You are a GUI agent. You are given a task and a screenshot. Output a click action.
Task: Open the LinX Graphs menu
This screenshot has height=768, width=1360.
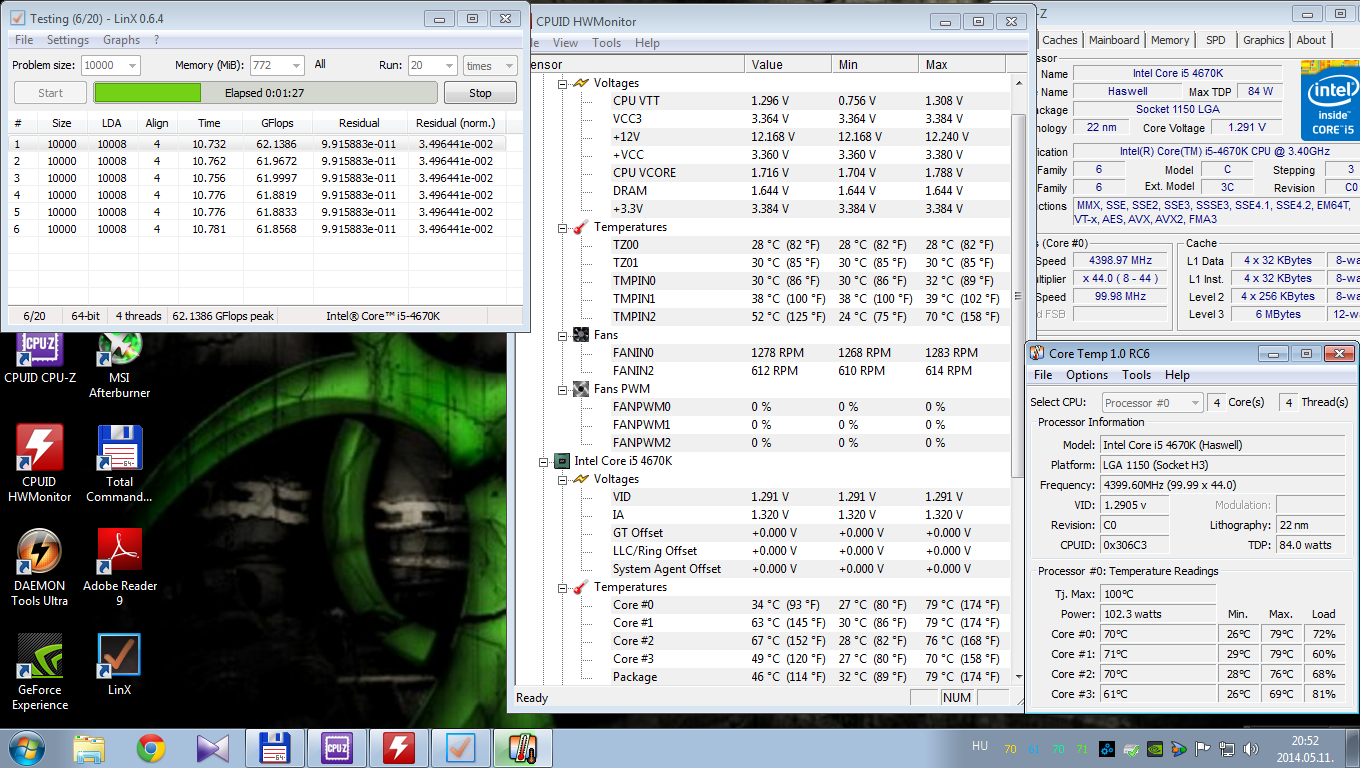122,40
